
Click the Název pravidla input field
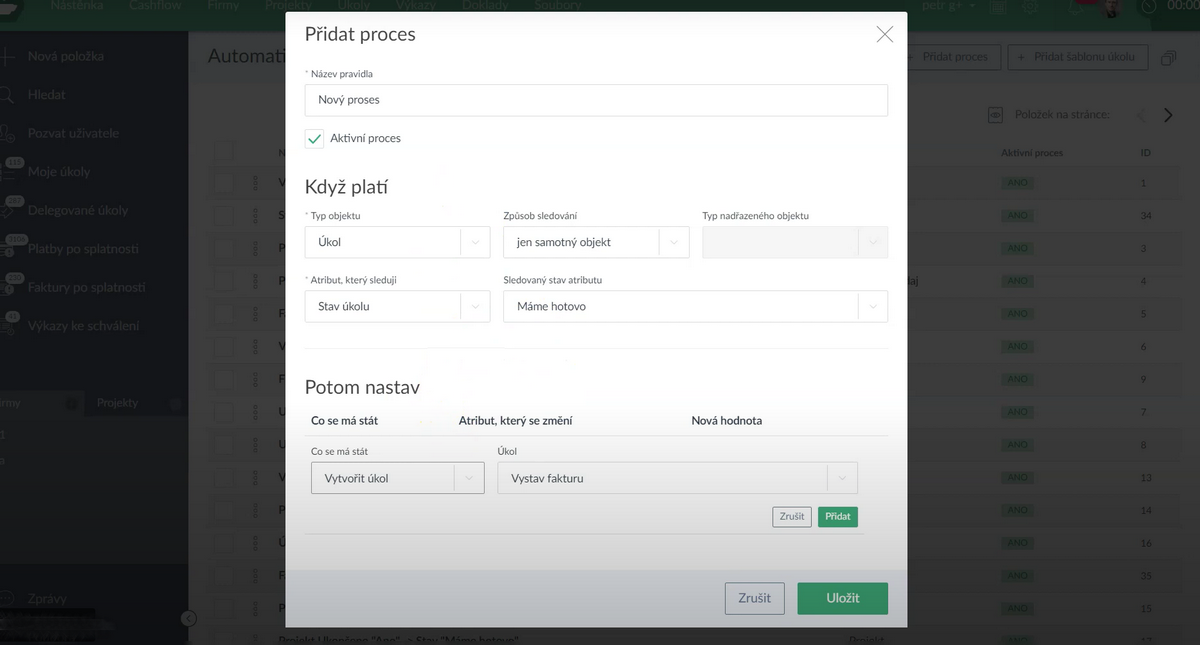pyautogui.click(x=595, y=100)
